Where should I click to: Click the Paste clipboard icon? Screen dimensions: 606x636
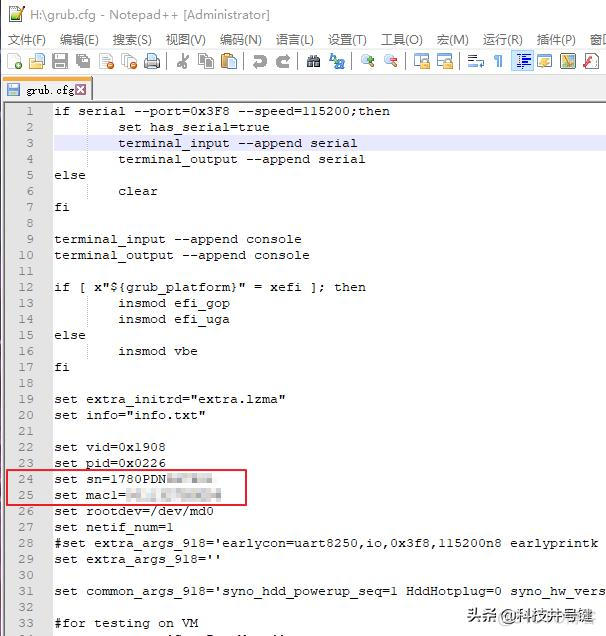[x=229, y=61]
